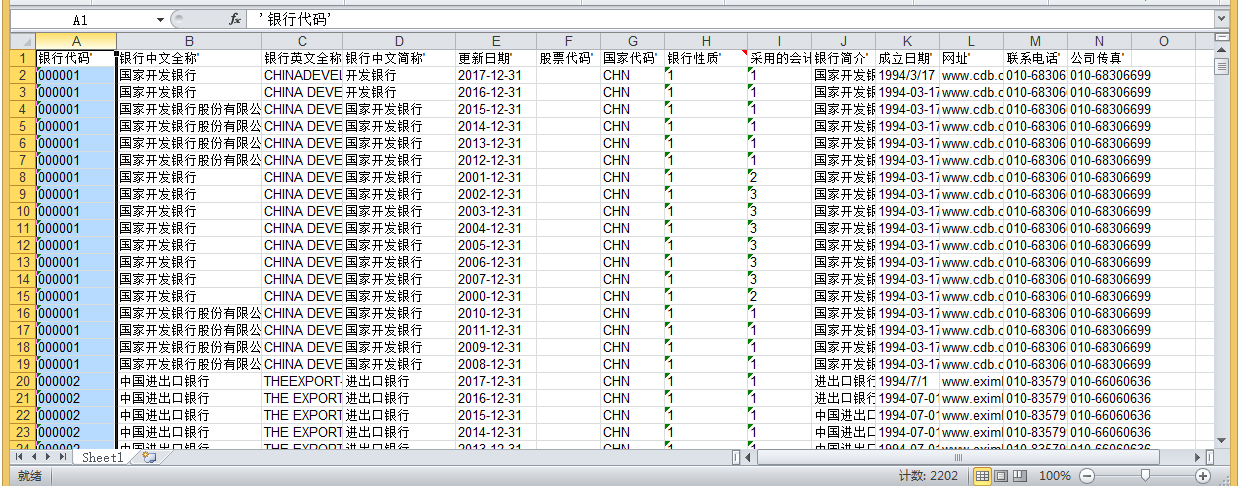Select header cell 联系电话'

(1035, 58)
